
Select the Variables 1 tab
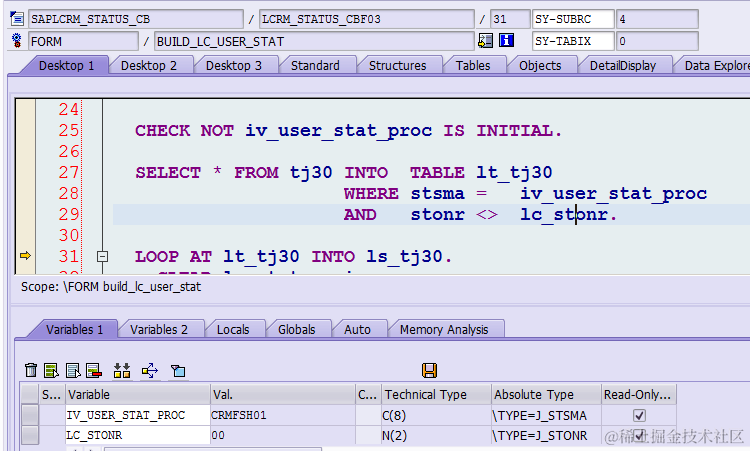click(x=75, y=330)
